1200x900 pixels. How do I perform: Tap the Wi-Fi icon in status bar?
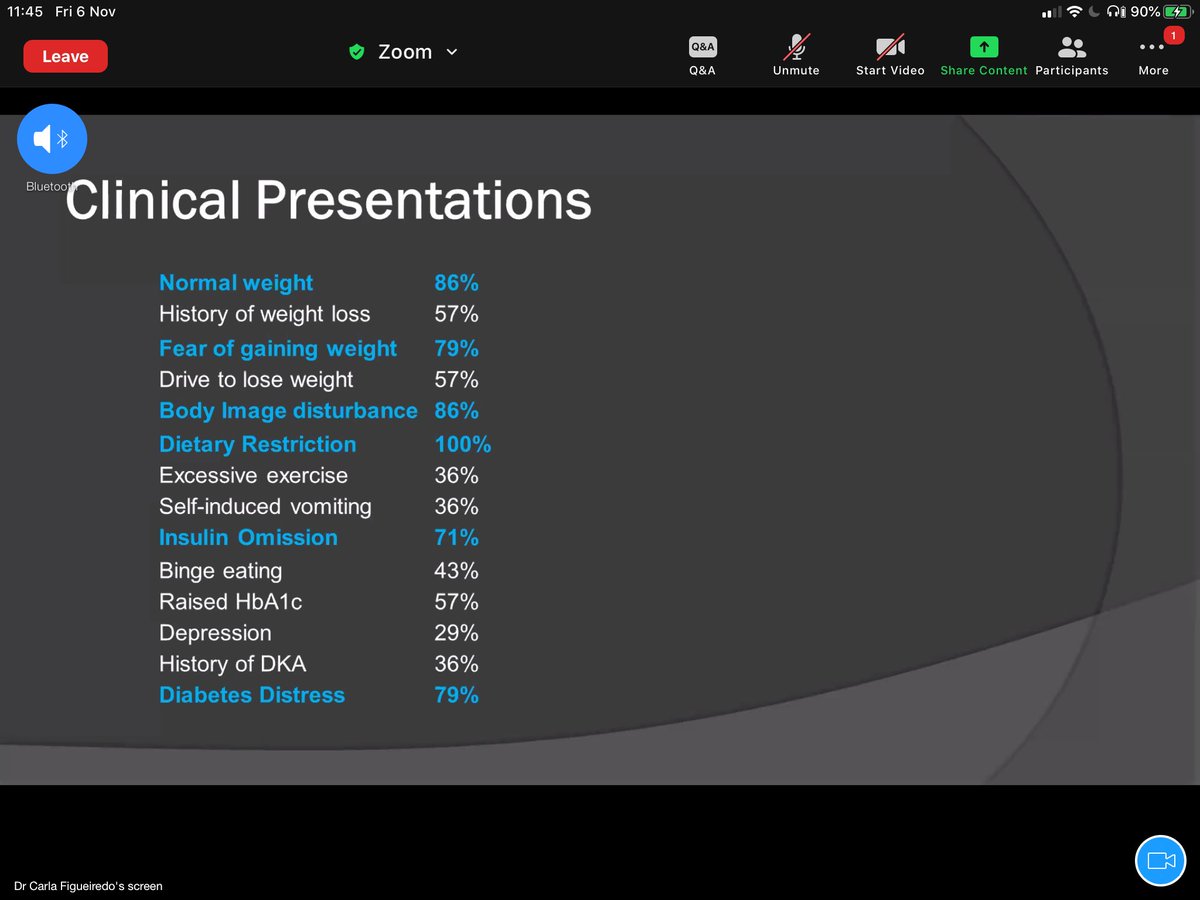tap(1074, 12)
